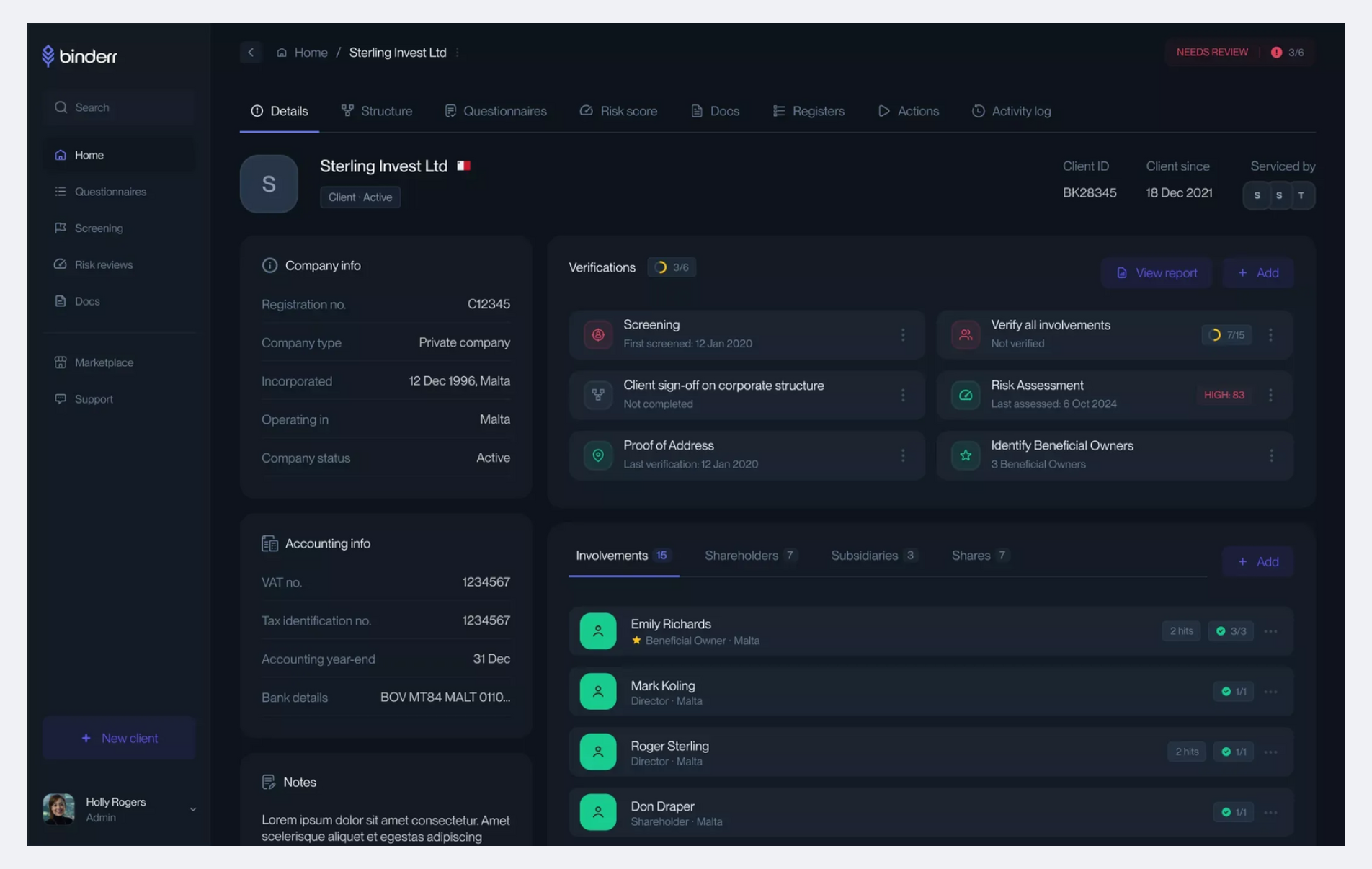
Task: Click the back arrow icon beside Home breadcrumb
Action: [x=251, y=53]
